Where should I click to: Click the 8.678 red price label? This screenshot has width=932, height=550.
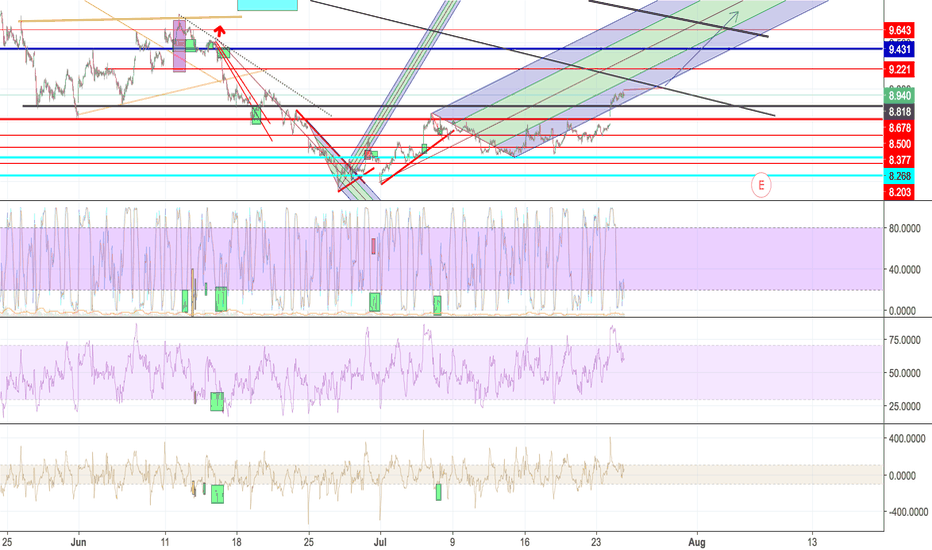click(x=899, y=128)
